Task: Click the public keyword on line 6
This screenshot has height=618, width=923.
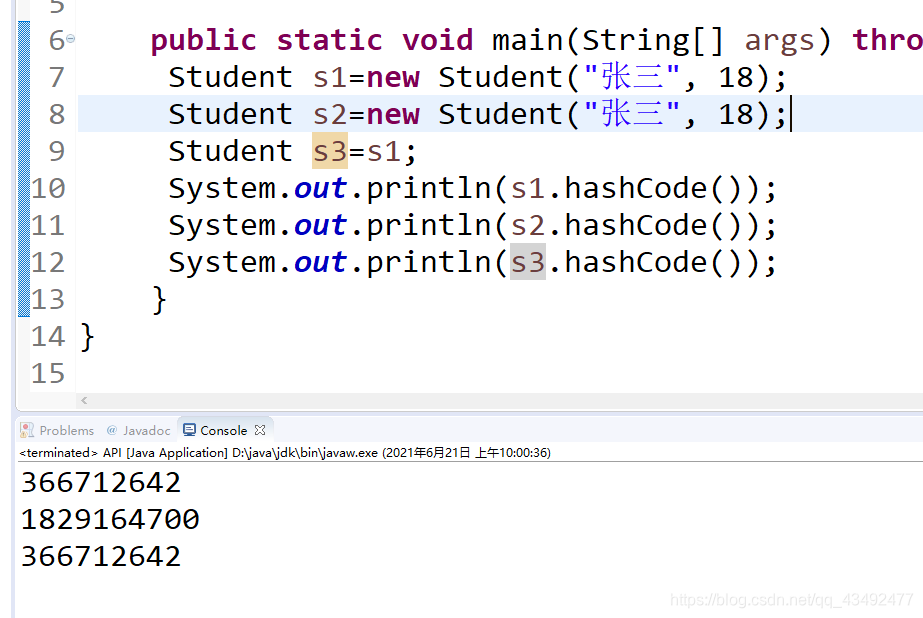Action: [x=204, y=41]
